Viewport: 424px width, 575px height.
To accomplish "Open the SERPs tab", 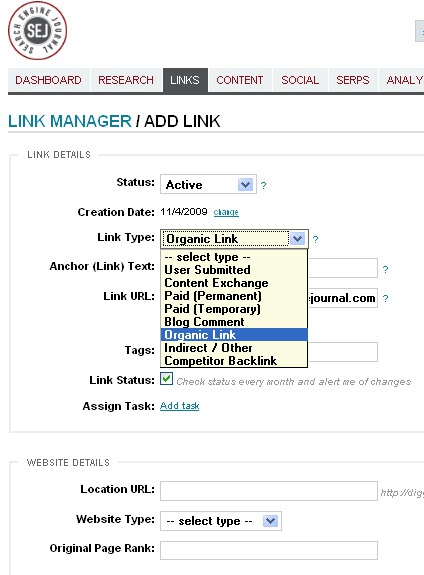I will pyautogui.click(x=353, y=80).
